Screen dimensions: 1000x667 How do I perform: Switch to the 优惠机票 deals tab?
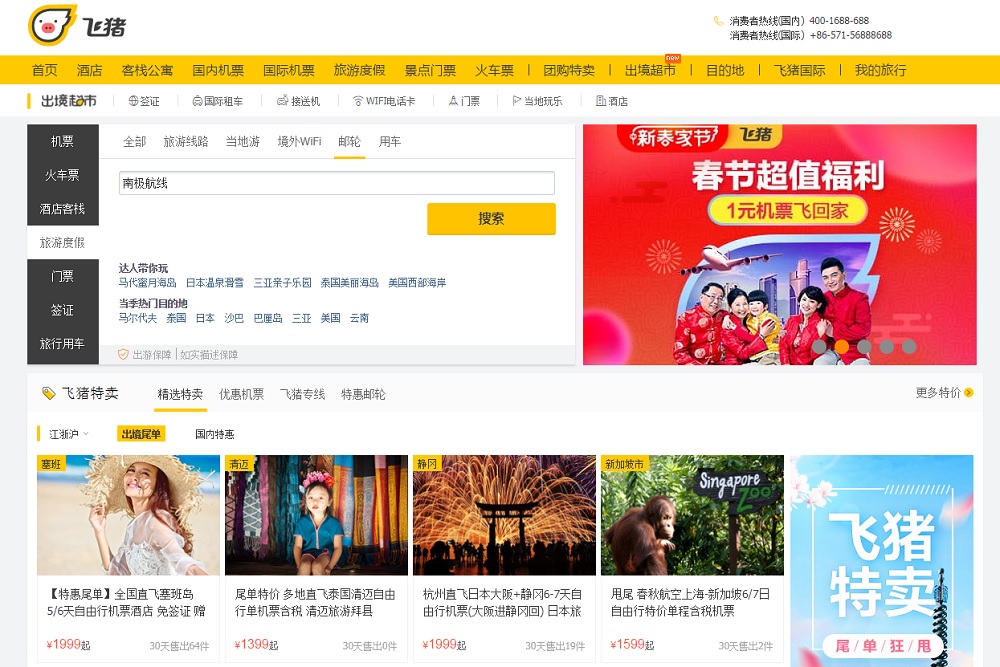pyautogui.click(x=241, y=394)
